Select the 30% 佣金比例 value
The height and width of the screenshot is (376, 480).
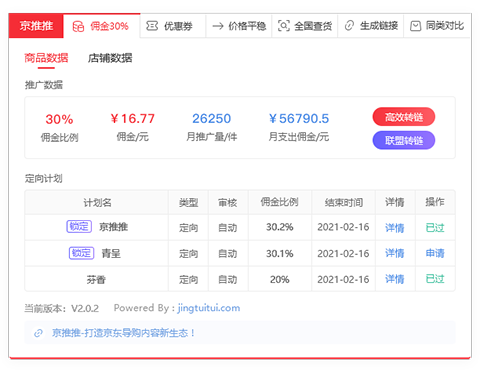(59, 119)
